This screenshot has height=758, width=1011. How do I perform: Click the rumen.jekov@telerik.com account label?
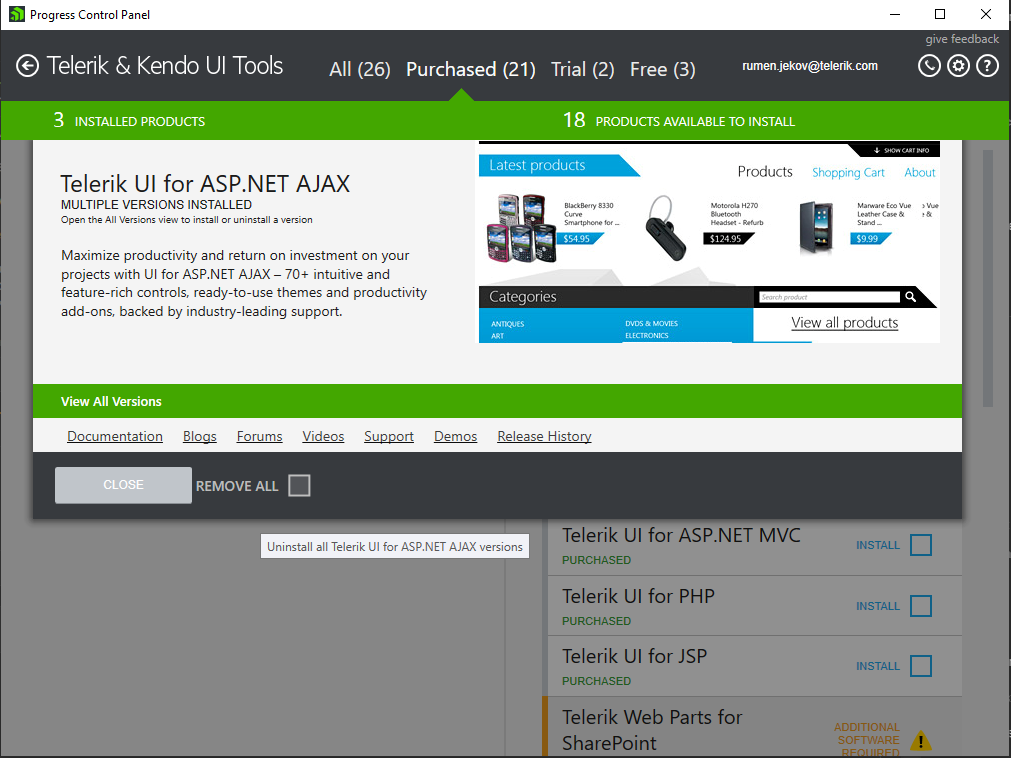(x=810, y=66)
